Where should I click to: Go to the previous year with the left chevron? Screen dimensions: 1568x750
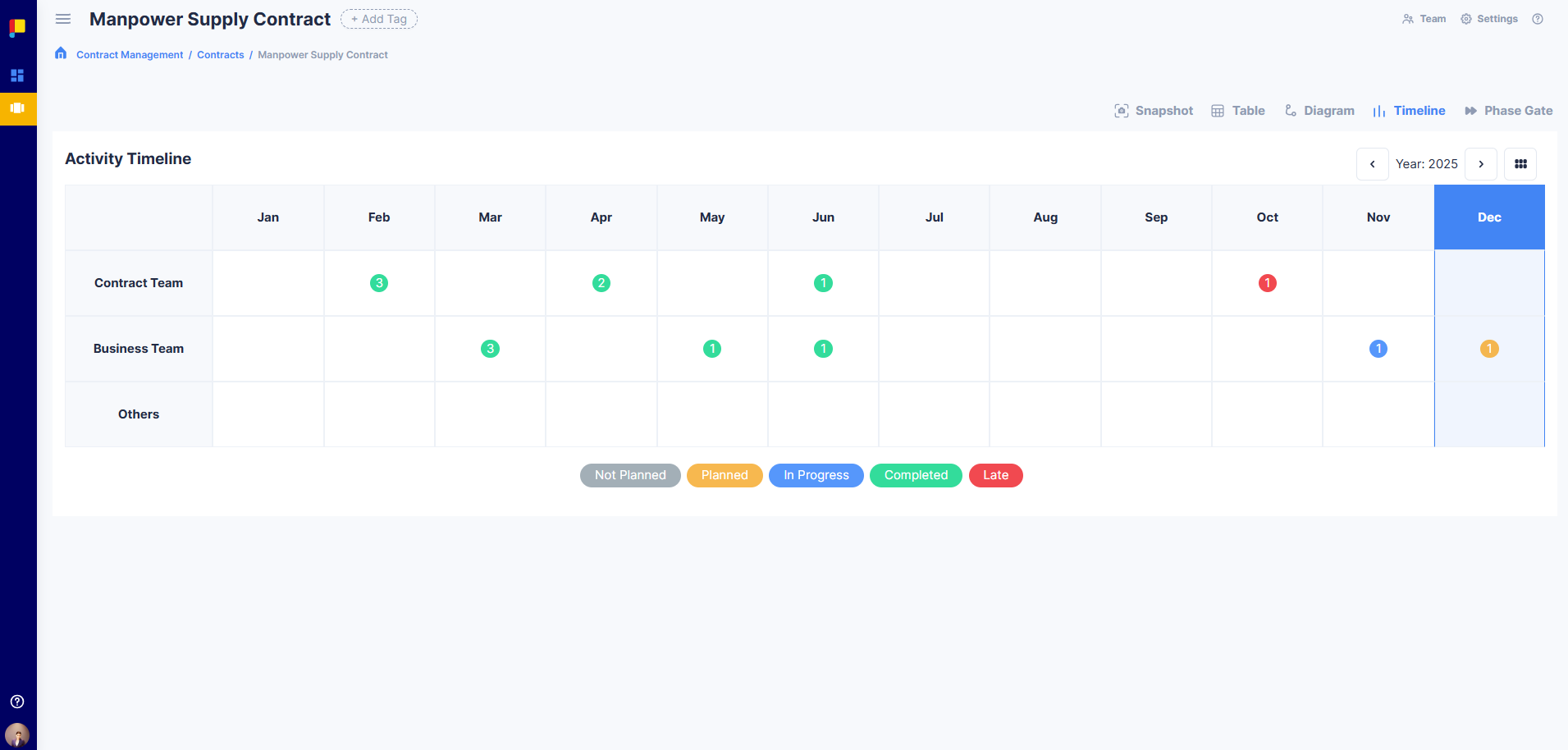1372,164
